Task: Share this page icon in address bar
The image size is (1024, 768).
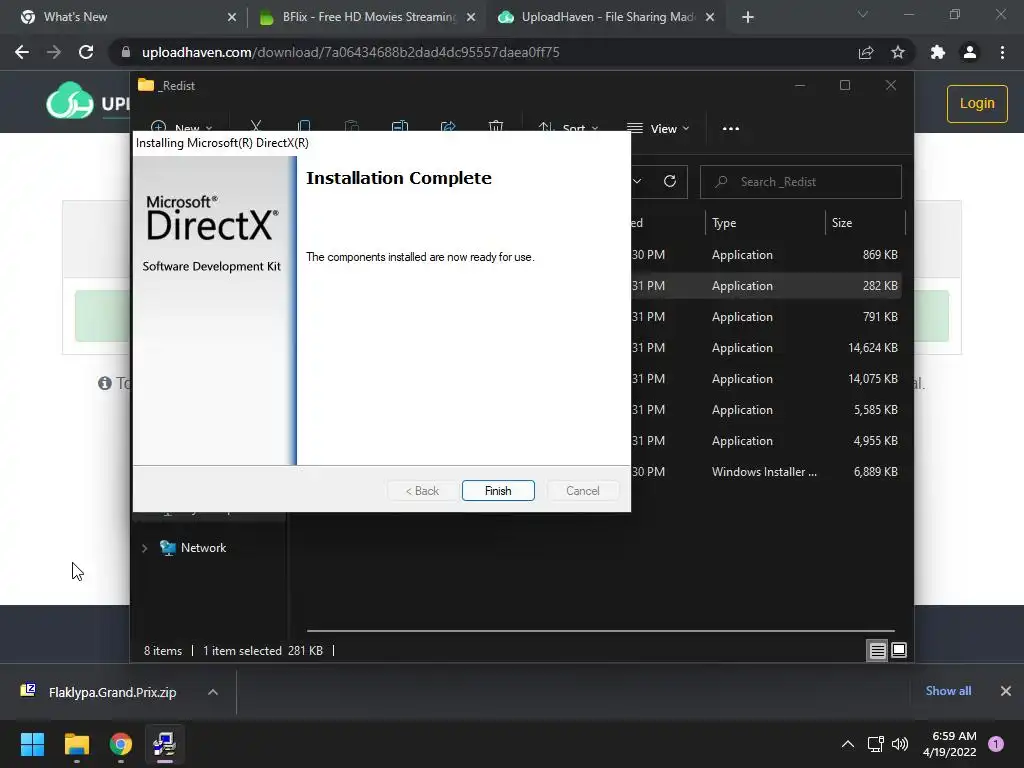Action: pos(866,52)
